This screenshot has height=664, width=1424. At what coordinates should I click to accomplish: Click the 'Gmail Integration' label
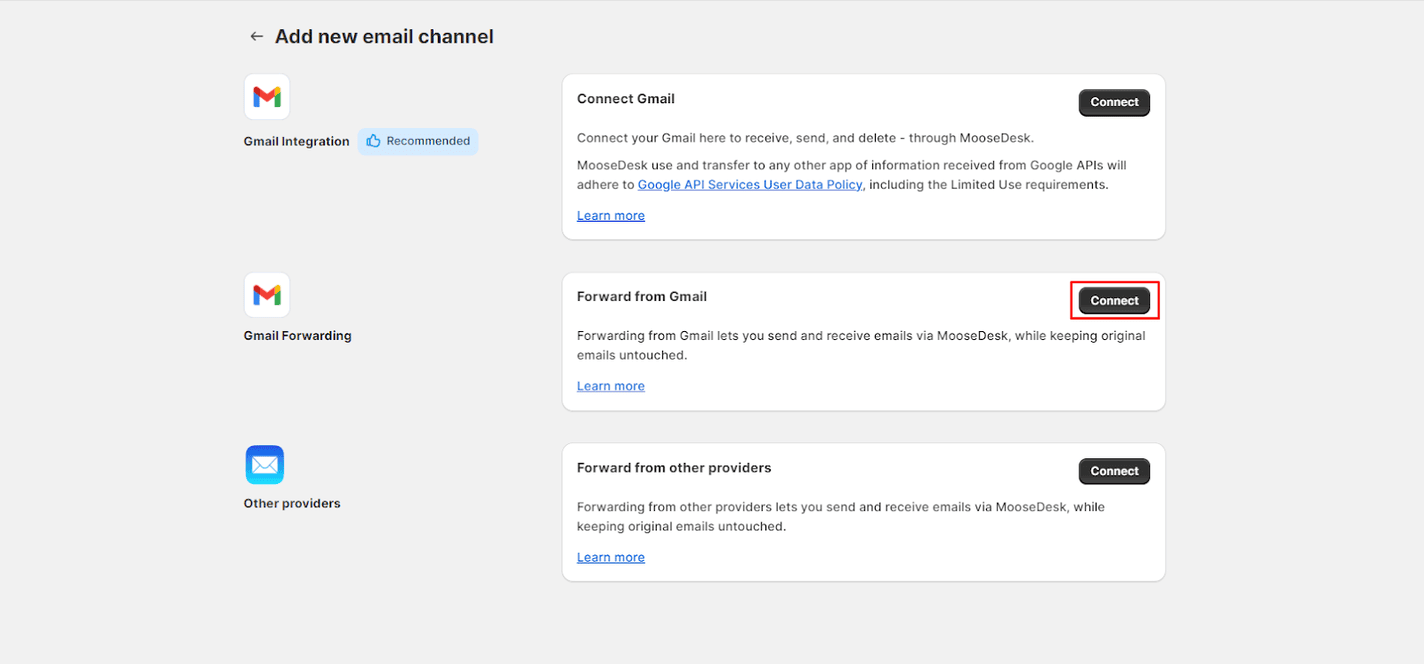[297, 142]
